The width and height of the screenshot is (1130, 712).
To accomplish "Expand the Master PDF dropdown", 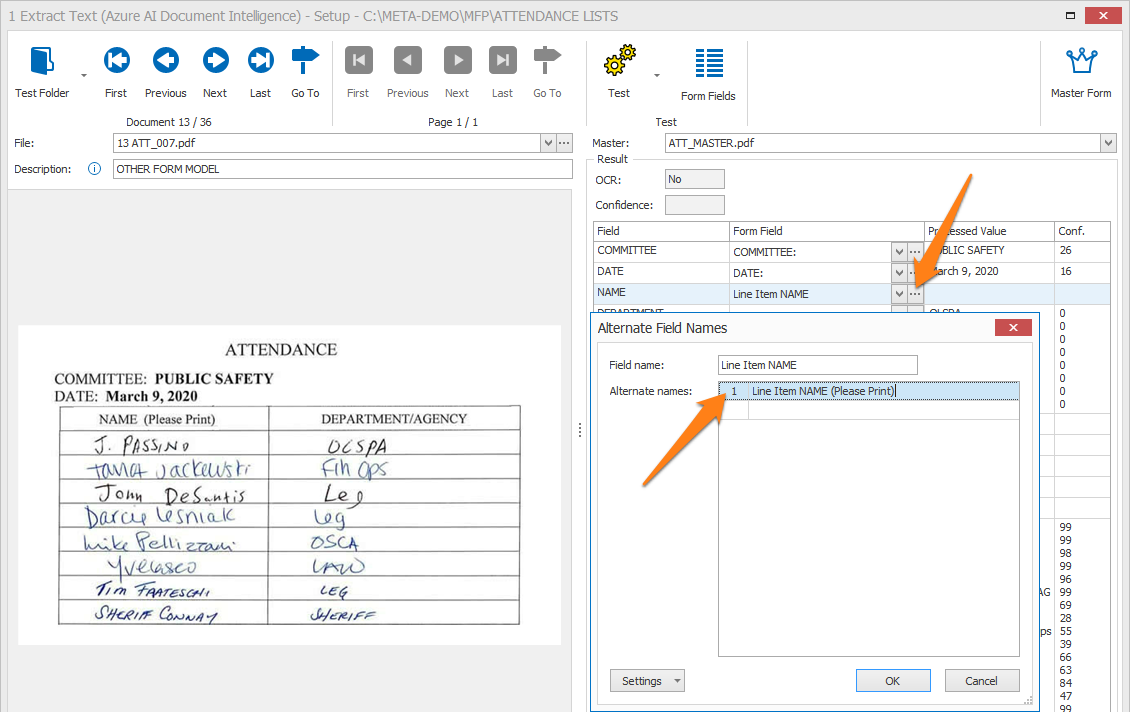I will tap(1108, 143).
